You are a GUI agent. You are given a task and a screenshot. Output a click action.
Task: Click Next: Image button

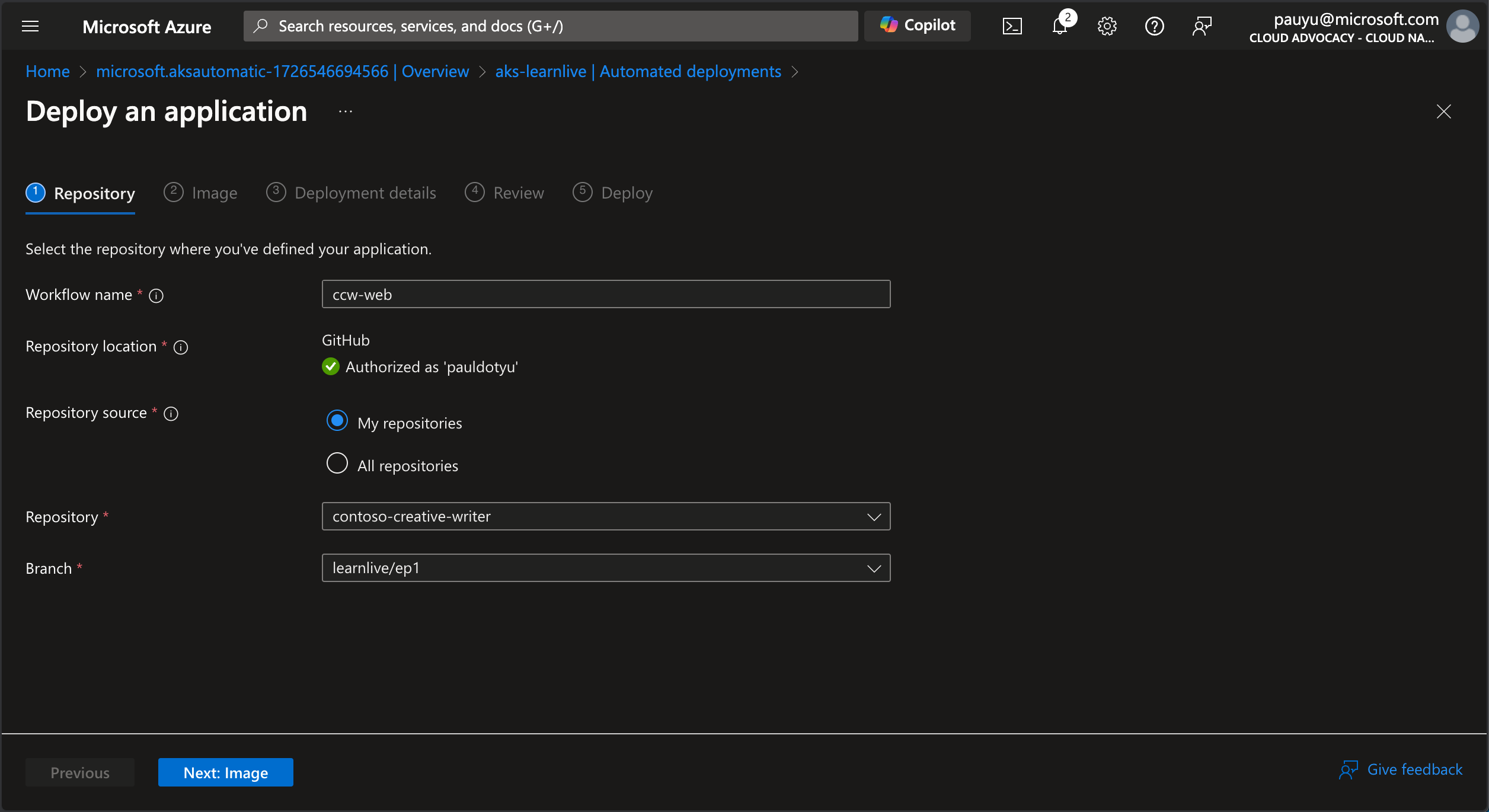tap(226, 772)
